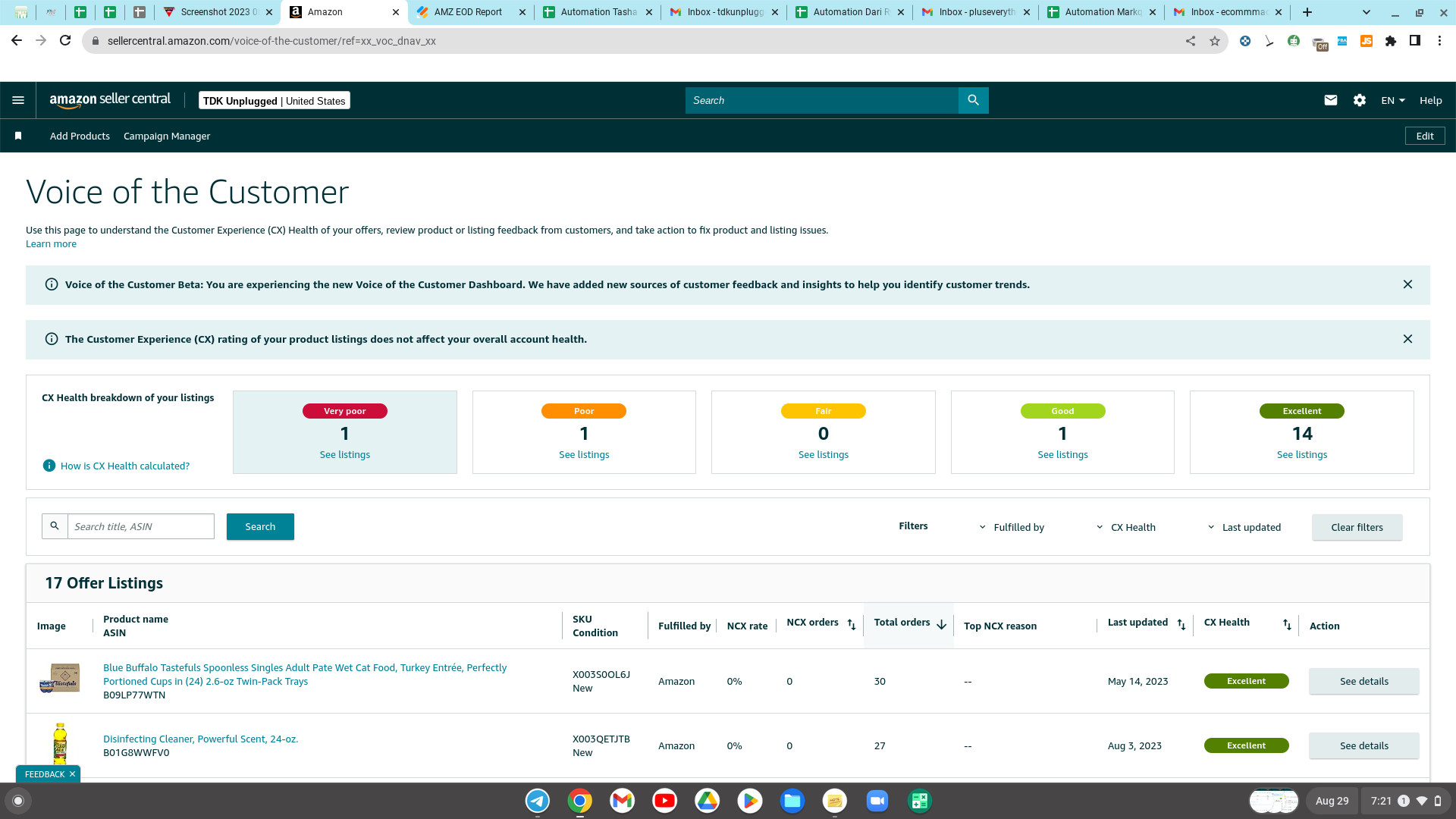Image resolution: width=1456 pixels, height=819 pixels.
Task: Expand the browser tab search chevron
Action: pos(1367,12)
